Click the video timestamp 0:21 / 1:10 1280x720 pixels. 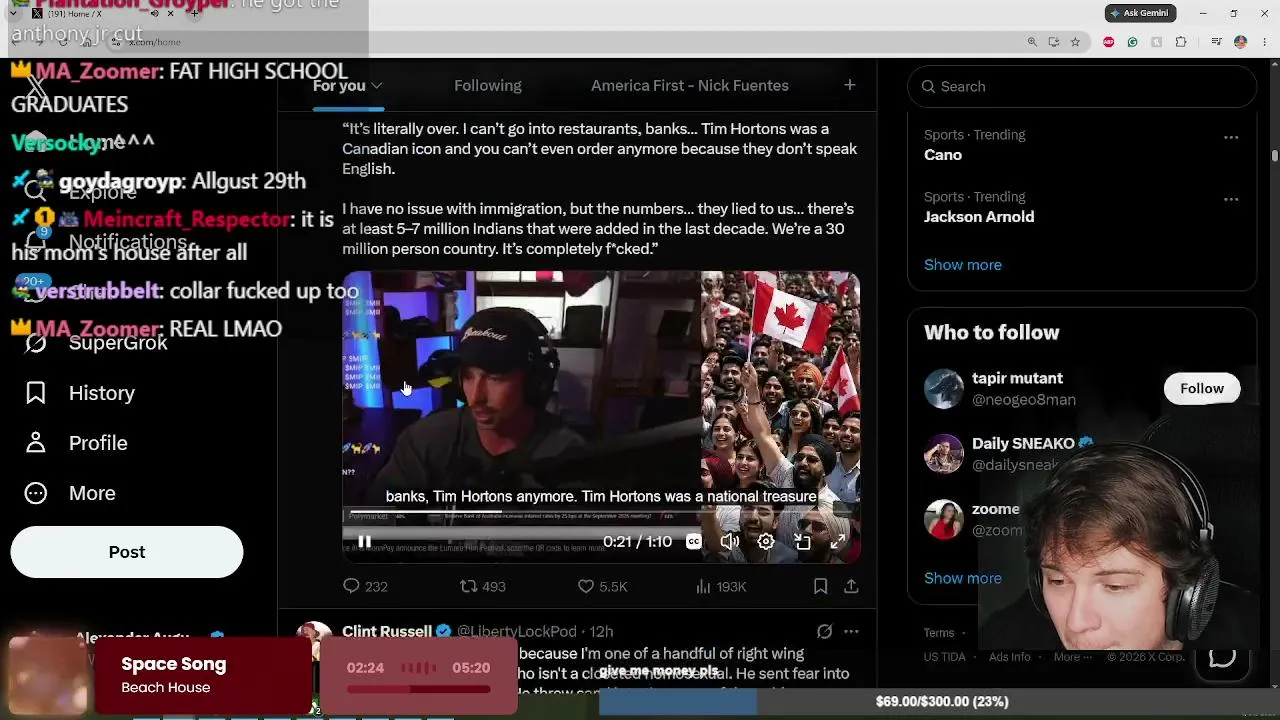(x=637, y=542)
